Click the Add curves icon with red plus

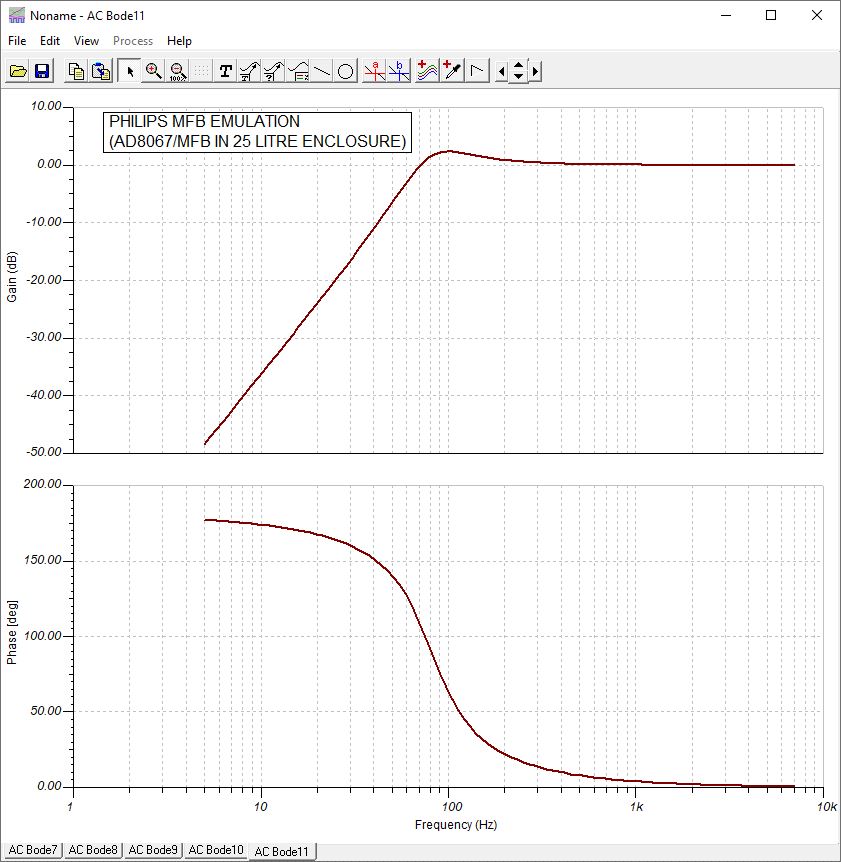(427, 71)
